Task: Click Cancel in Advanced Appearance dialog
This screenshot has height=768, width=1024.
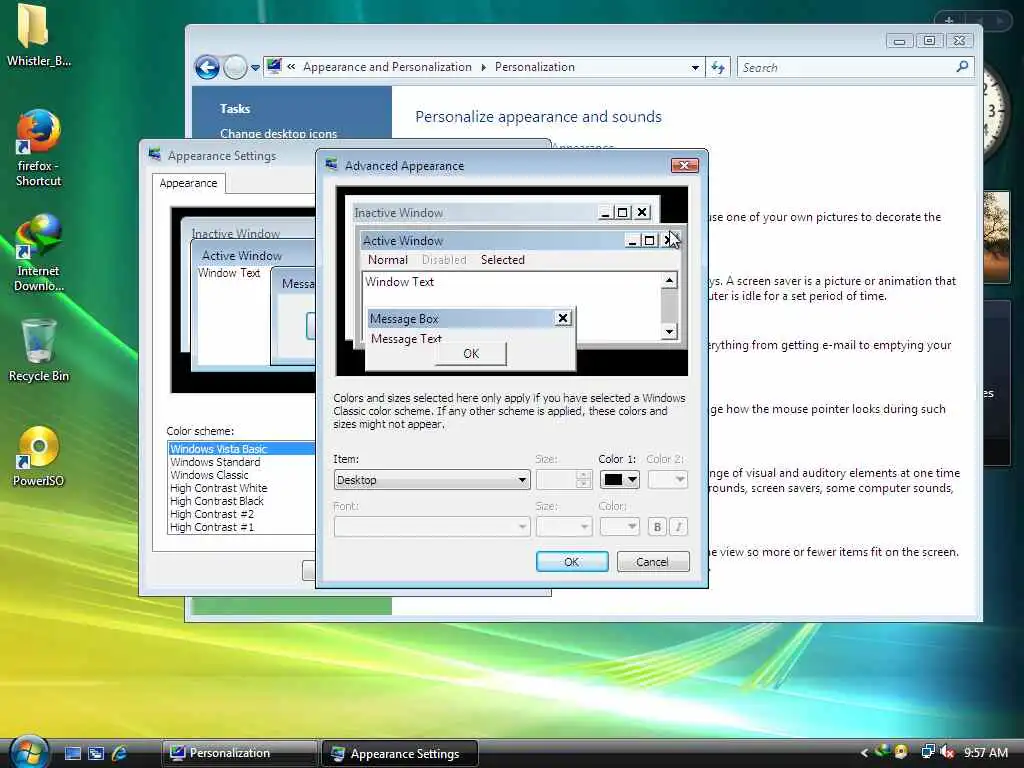Action: (652, 562)
